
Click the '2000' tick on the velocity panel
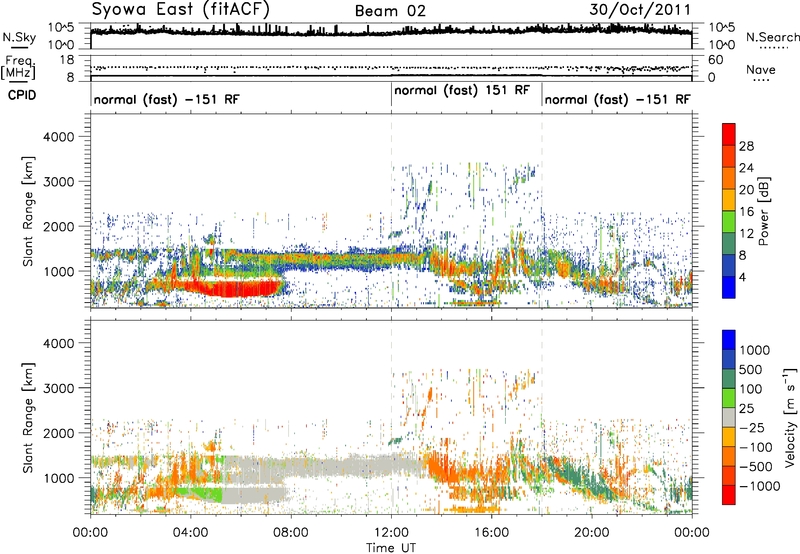point(59,433)
